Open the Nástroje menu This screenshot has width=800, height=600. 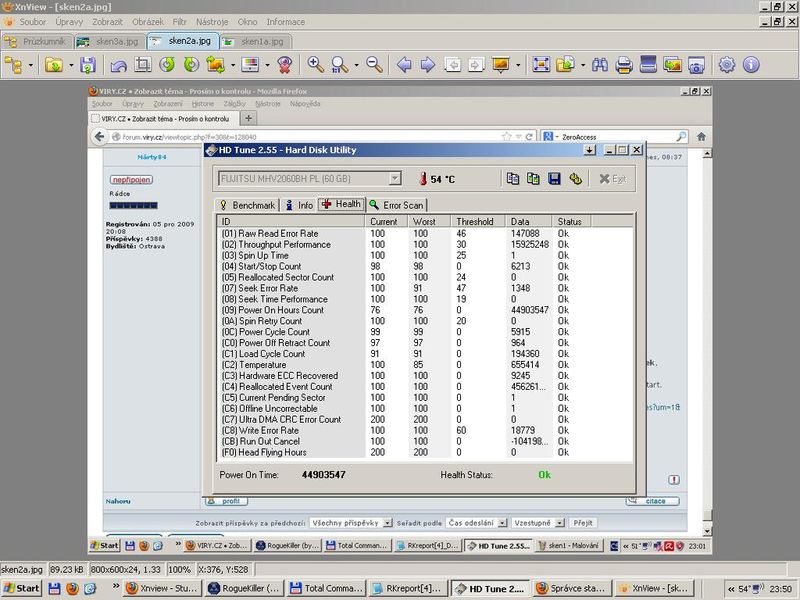[212, 22]
